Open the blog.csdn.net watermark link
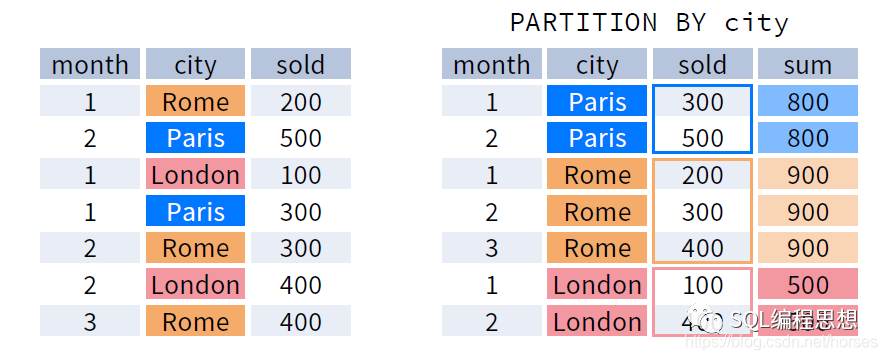 pyautogui.click(x=782, y=341)
